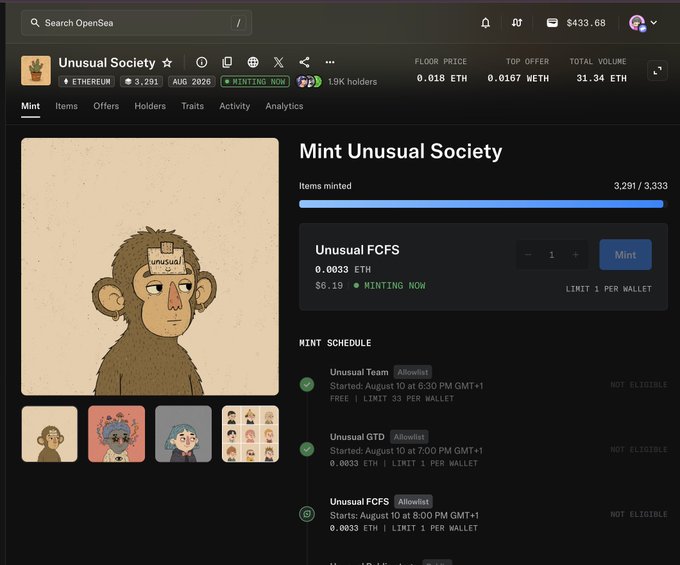Viewport: 680px width, 565px height.
Task: Open the Traits tab
Action: coord(193,106)
